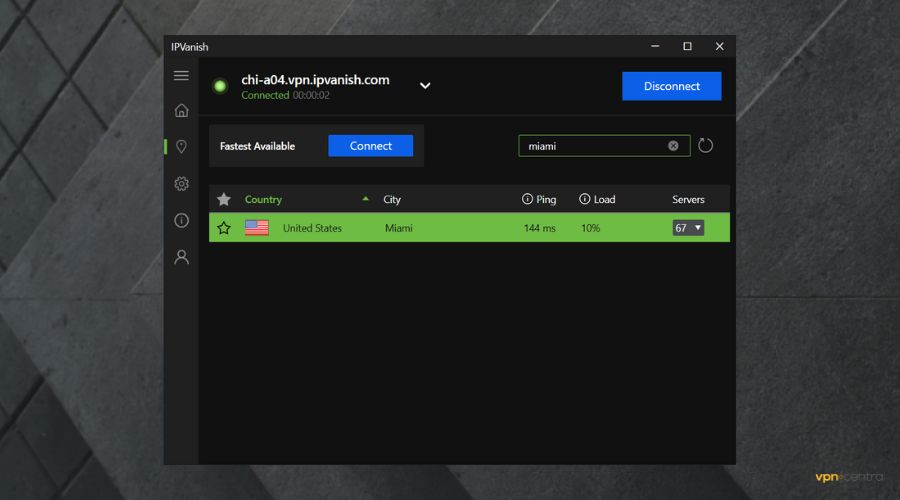The width and height of the screenshot is (900, 500).
Task: Open the account profile icon
Action: click(181, 257)
